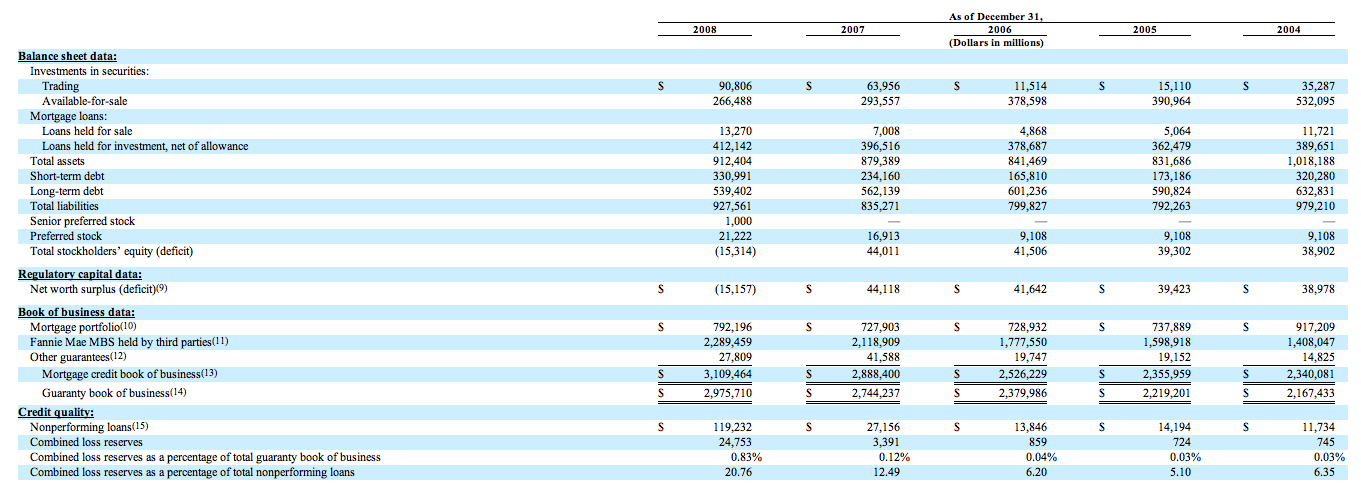Image resolution: width=1361 pixels, height=492 pixels.
Task: Click 'Book of business data:' heading
Action: coord(77,312)
